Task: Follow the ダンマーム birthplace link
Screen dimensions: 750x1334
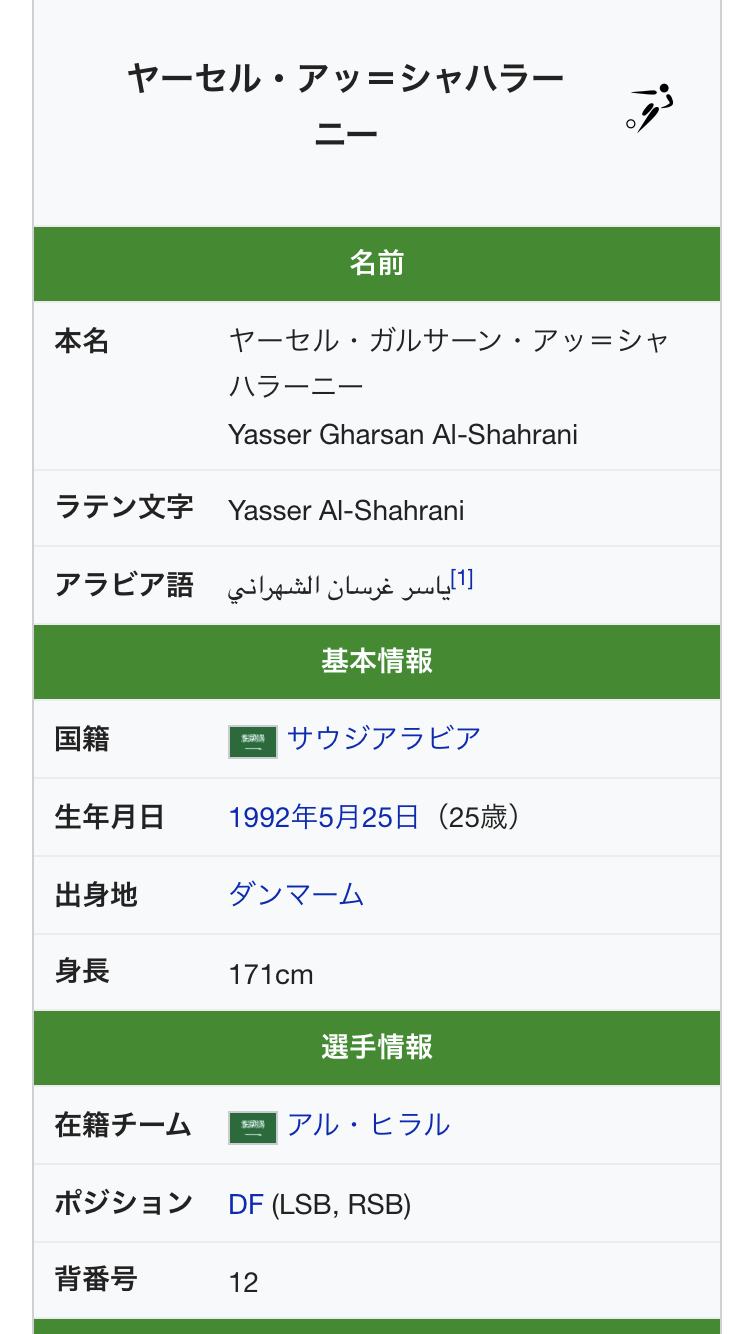Action: (296, 894)
